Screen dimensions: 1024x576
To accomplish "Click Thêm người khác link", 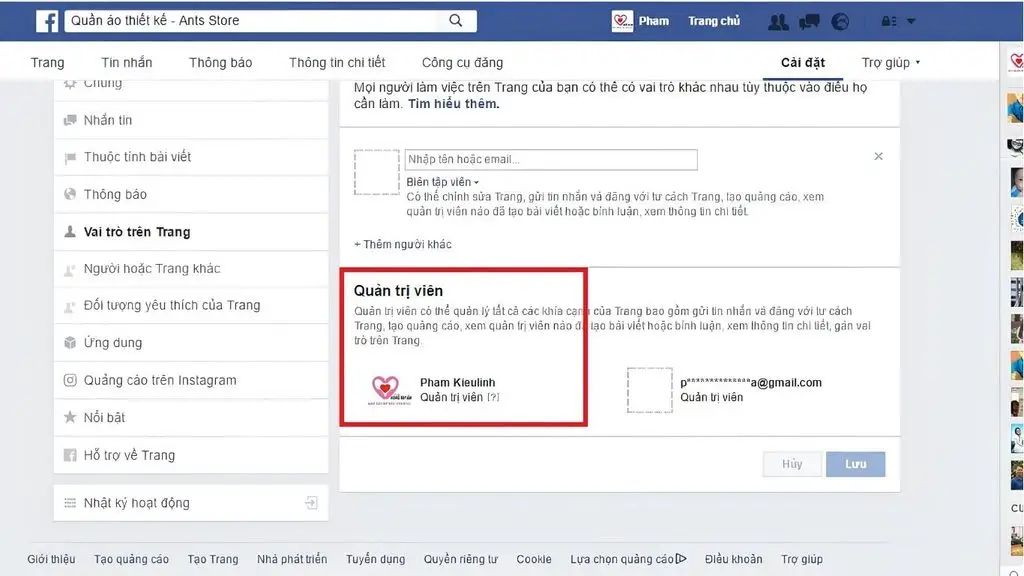I will [x=403, y=244].
